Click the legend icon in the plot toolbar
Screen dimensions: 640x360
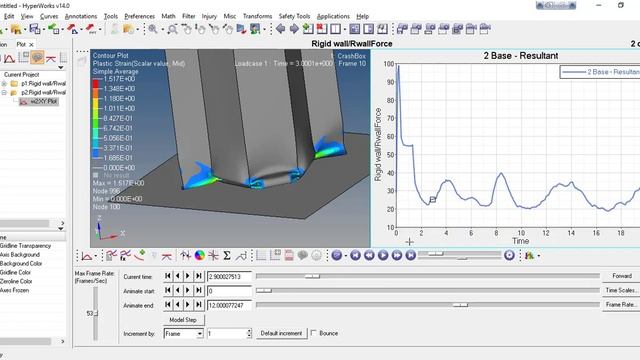tap(275, 256)
